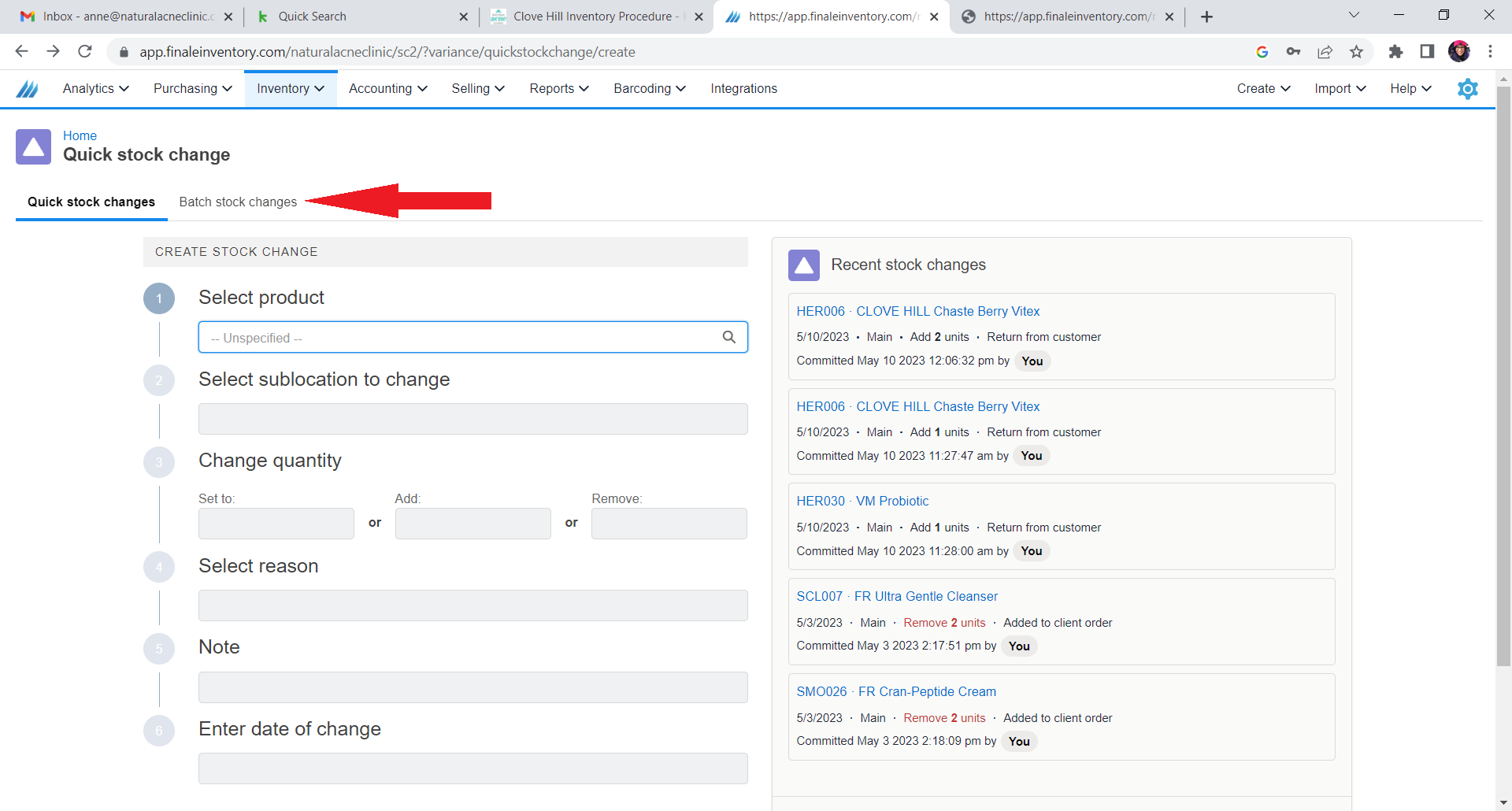Open browser extensions puzzle icon
This screenshot has height=811, width=1512.
coord(1395,51)
